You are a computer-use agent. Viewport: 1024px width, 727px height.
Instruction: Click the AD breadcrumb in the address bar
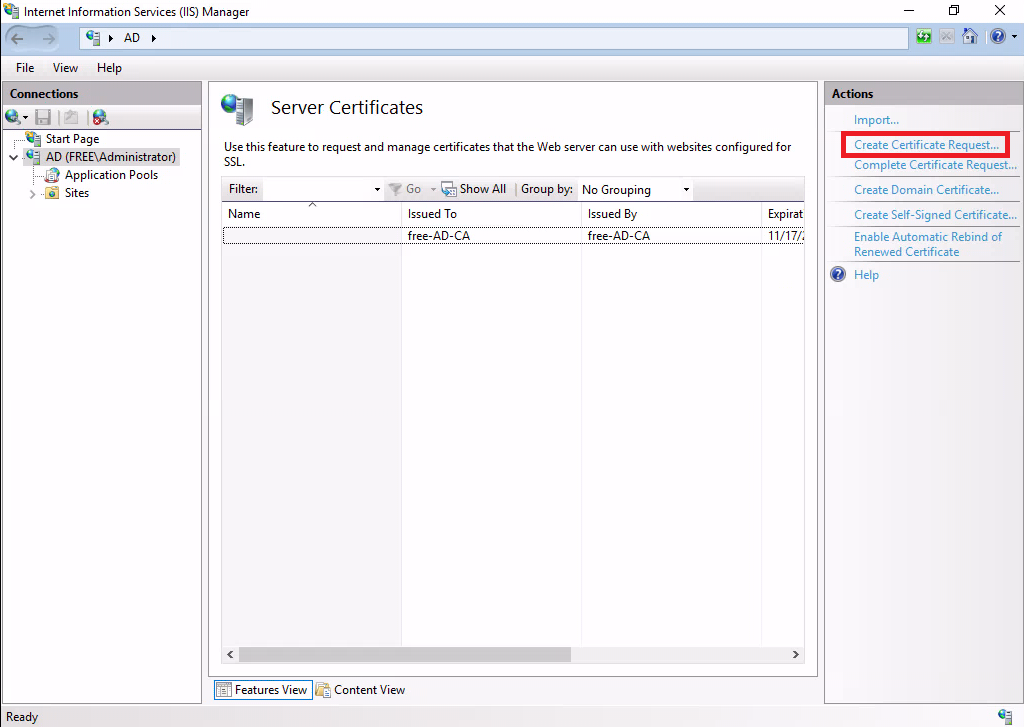click(x=132, y=38)
